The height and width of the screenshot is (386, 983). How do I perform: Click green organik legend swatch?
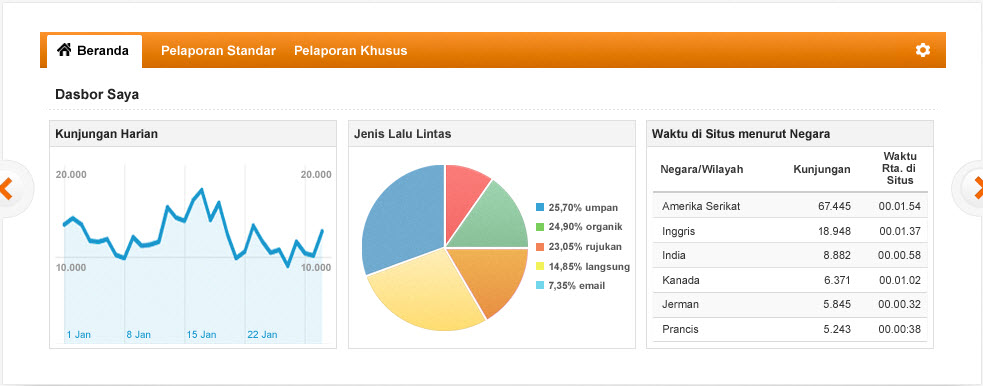pyautogui.click(x=540, y=227)
